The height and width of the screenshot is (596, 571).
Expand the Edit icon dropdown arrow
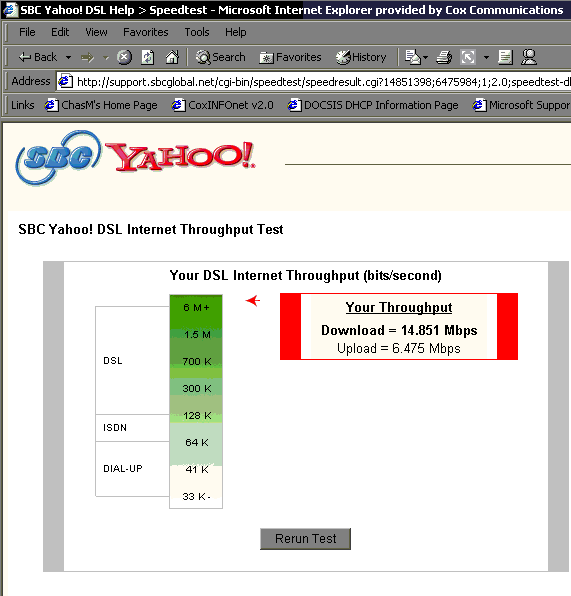point(486,58)
